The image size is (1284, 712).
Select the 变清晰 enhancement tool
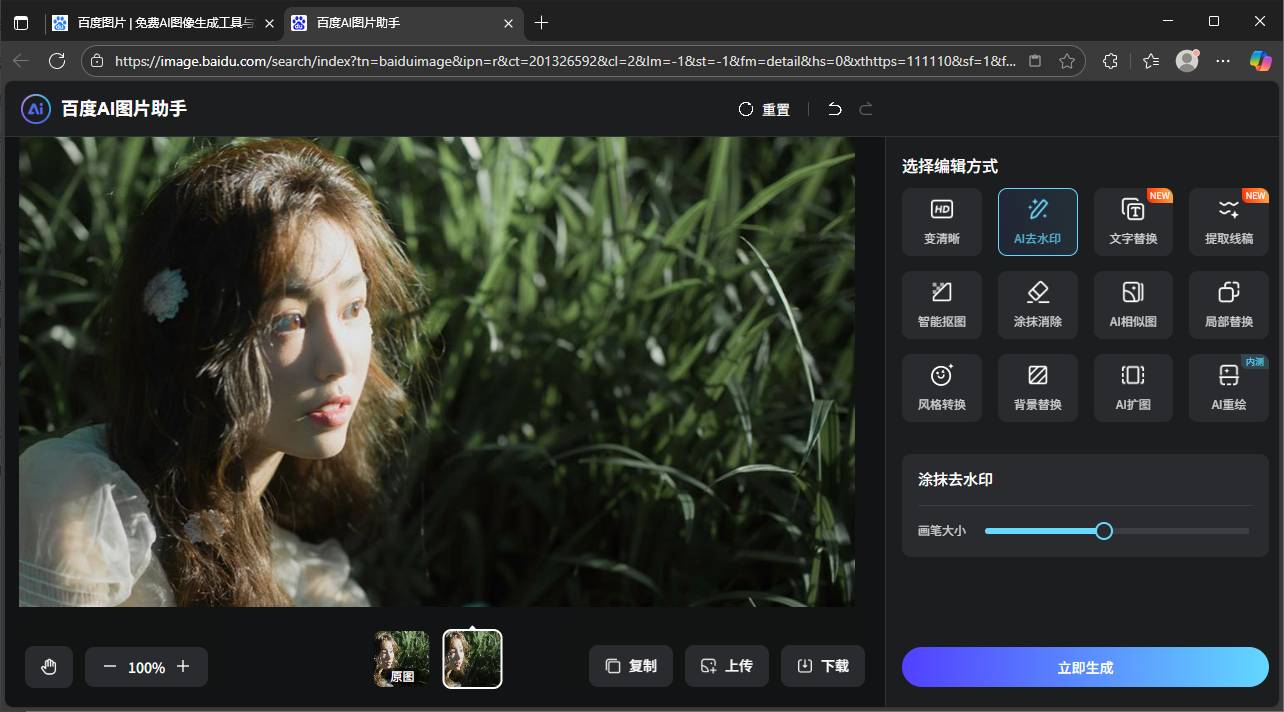pos(941,221)
